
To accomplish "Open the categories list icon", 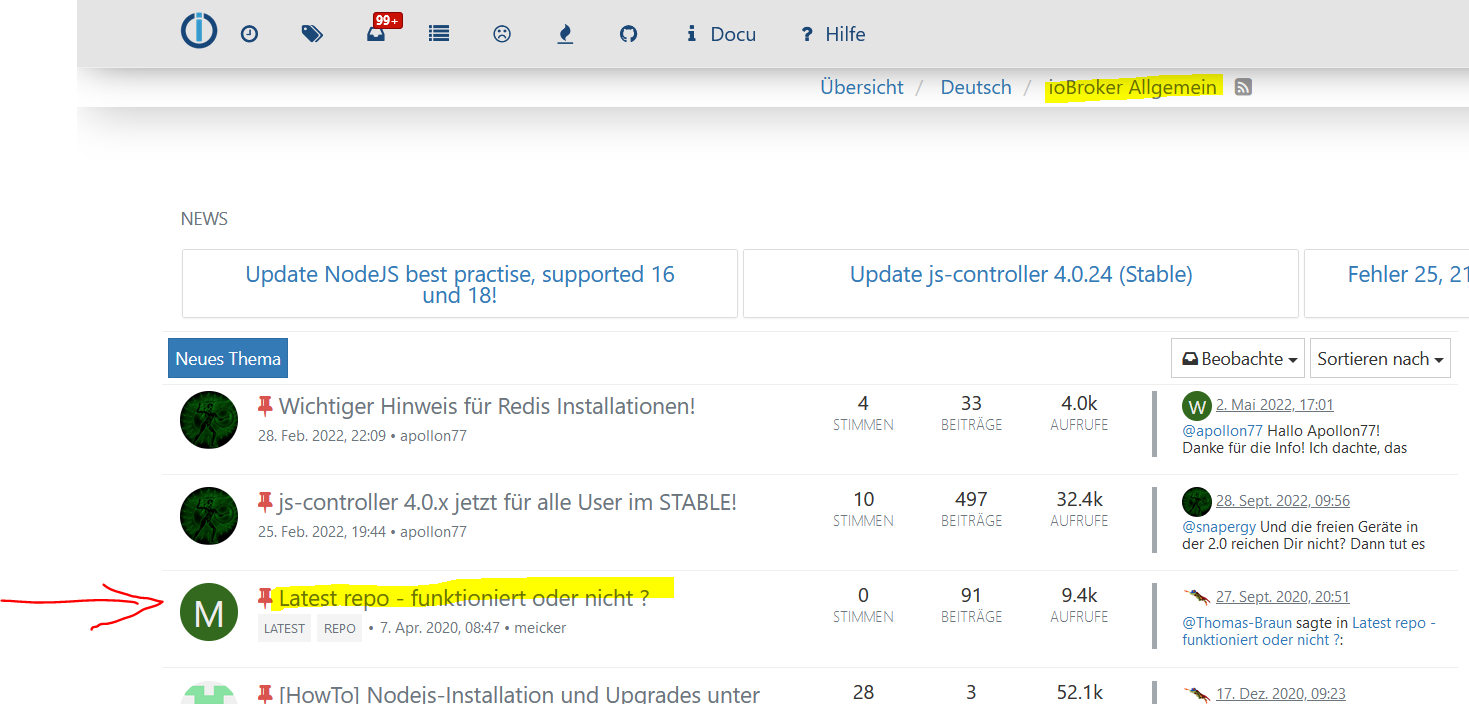I will point(439,34).
